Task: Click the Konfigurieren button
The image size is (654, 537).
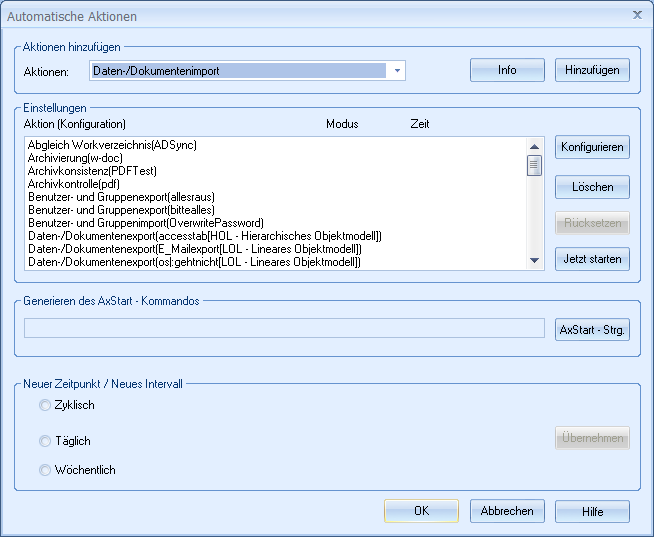Action: pyautogui.click(x=592, y=147)
